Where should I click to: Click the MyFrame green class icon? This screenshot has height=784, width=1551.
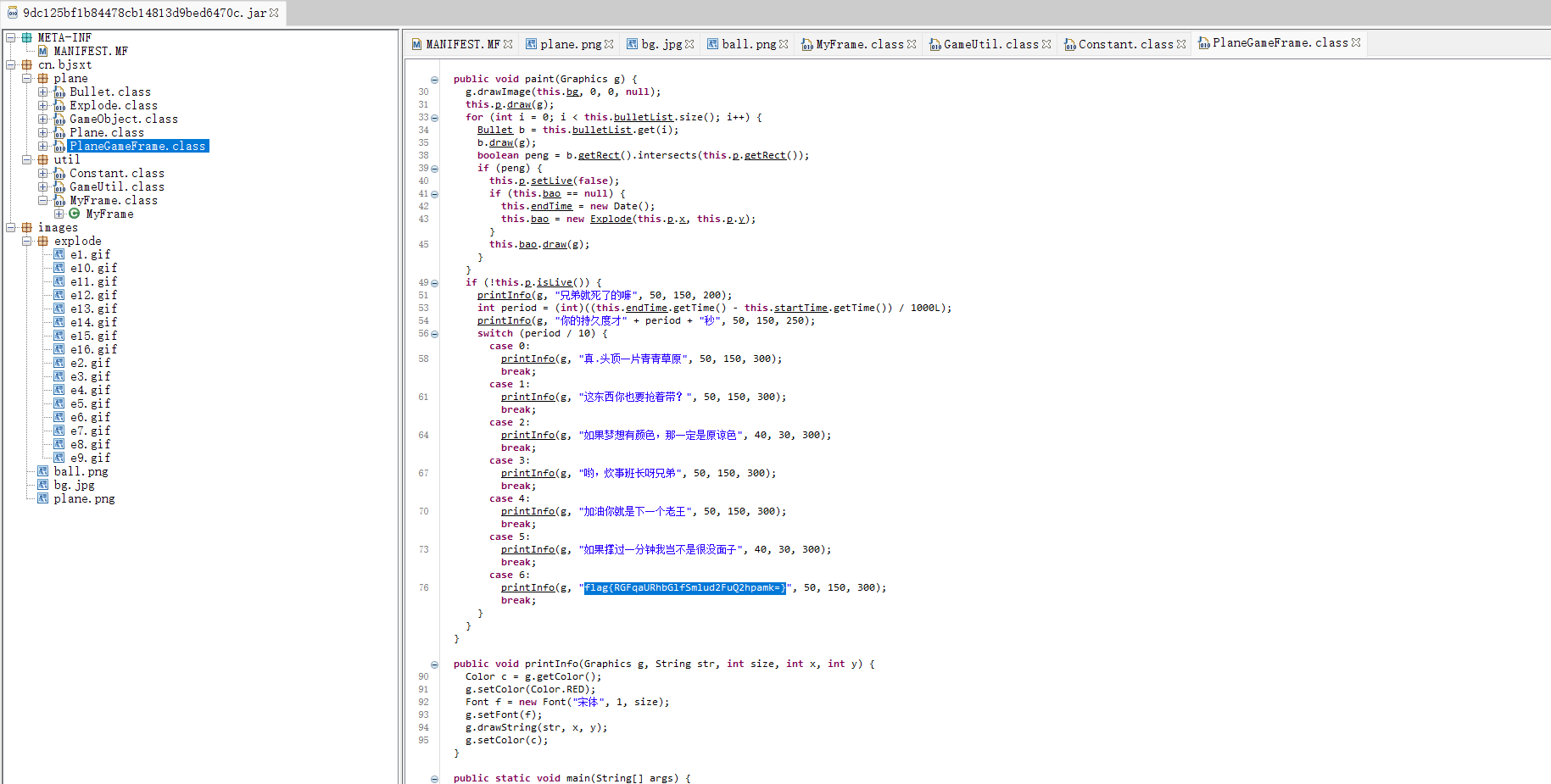click(x=75, y=214)
